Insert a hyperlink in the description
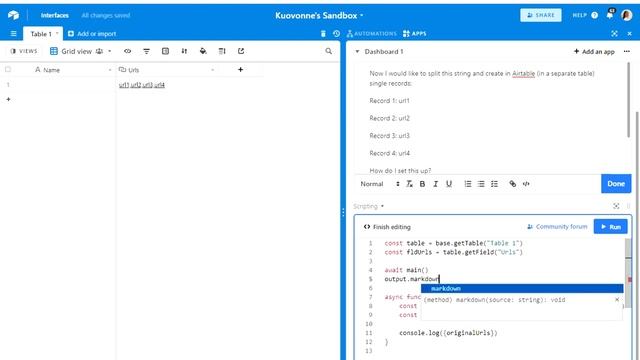Viewport: 640px width, 360px height. coord(513,184)
